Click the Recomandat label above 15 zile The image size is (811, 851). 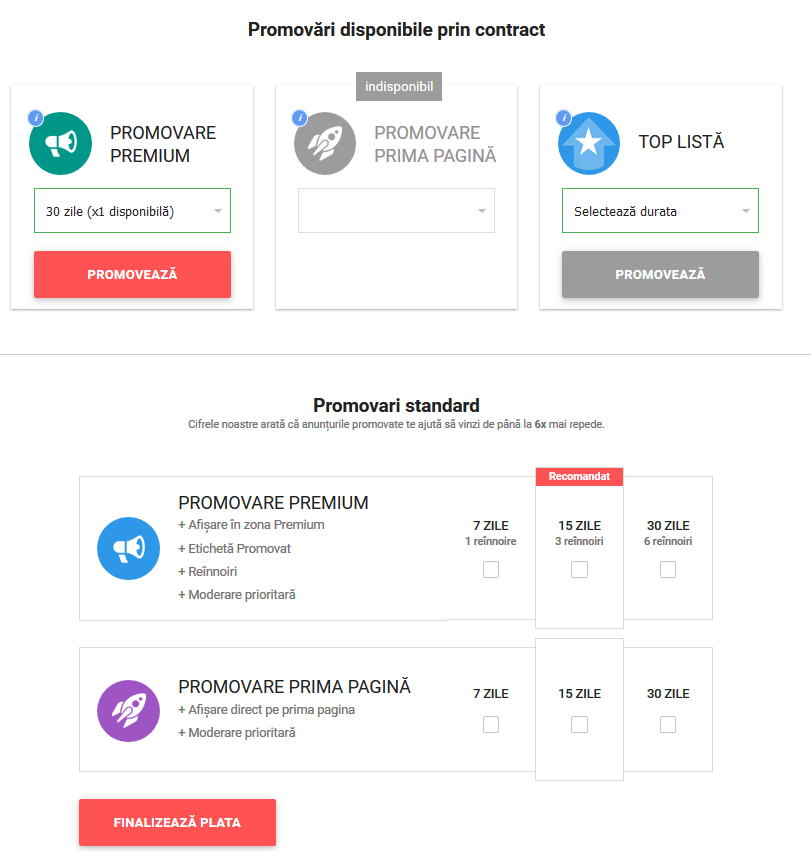click(579, 477)
